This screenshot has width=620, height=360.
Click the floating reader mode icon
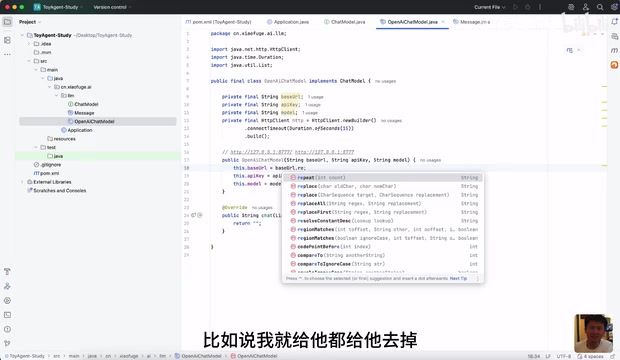click(569, 50)
